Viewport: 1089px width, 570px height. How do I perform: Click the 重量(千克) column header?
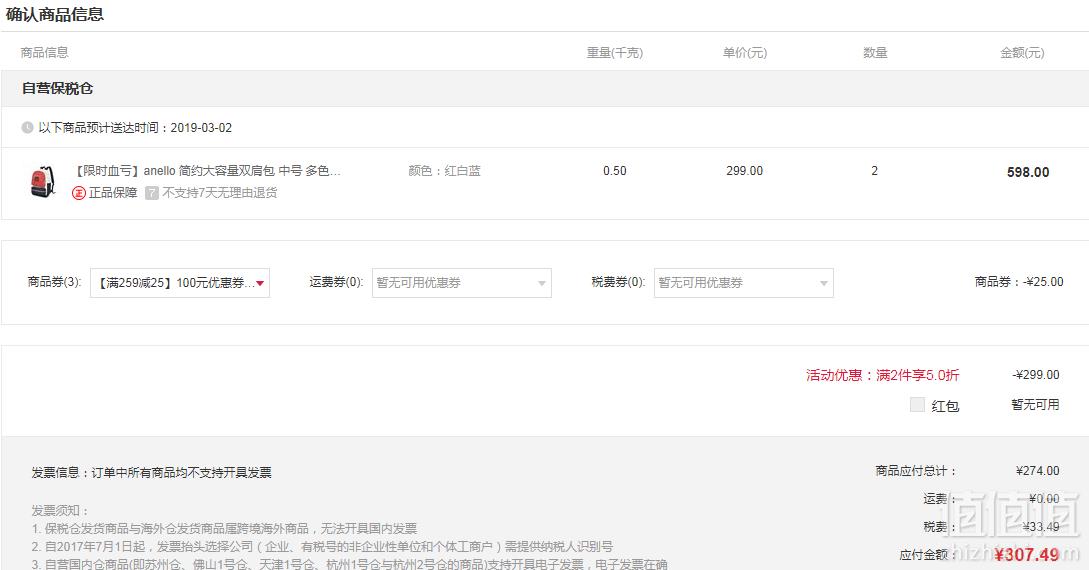(x=615, y=53)
